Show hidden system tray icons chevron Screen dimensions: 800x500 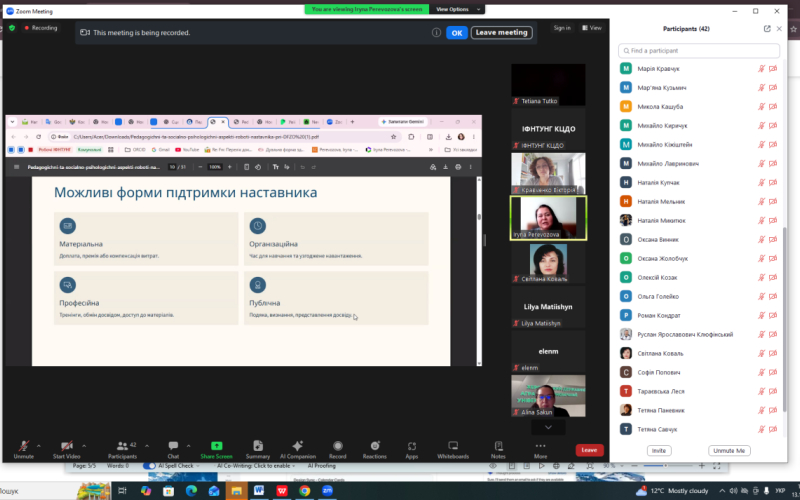(x=722, y=491)
